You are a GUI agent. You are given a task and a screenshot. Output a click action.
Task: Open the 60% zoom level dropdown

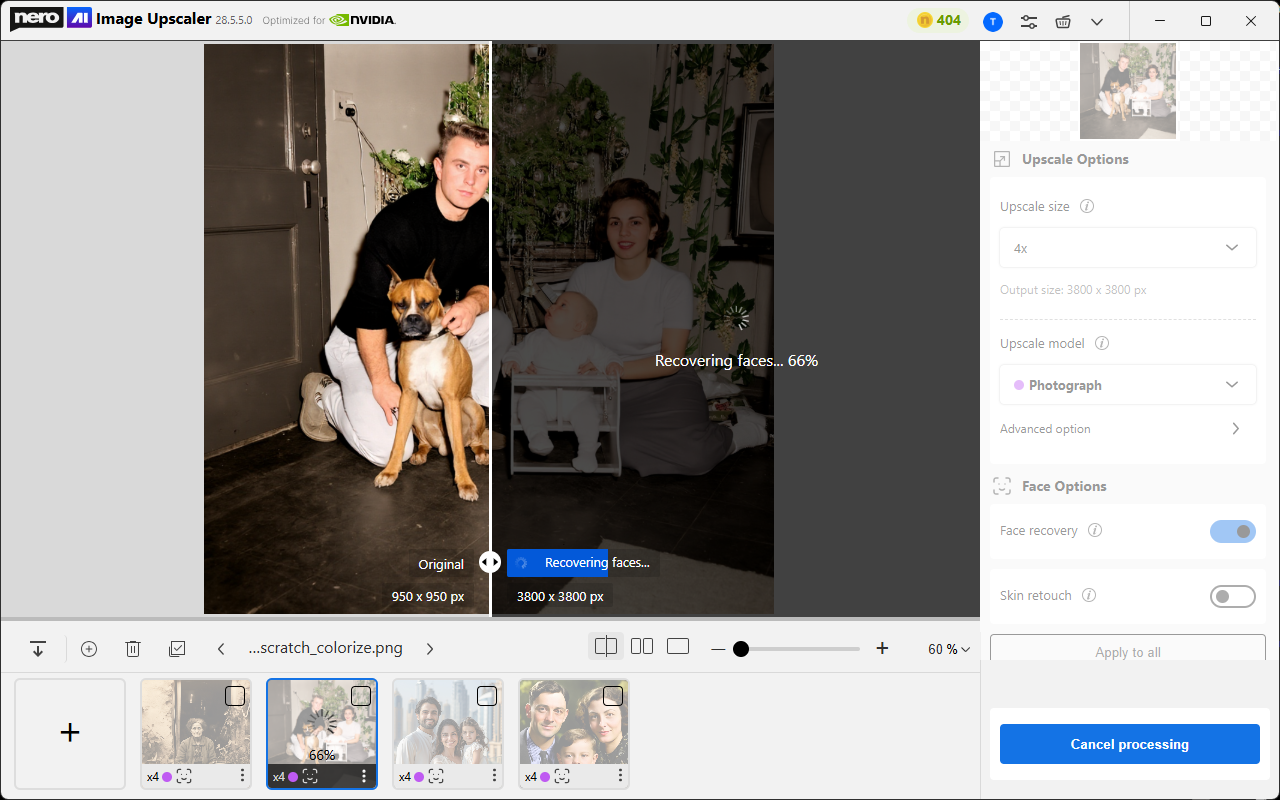[x=948, y=649]
